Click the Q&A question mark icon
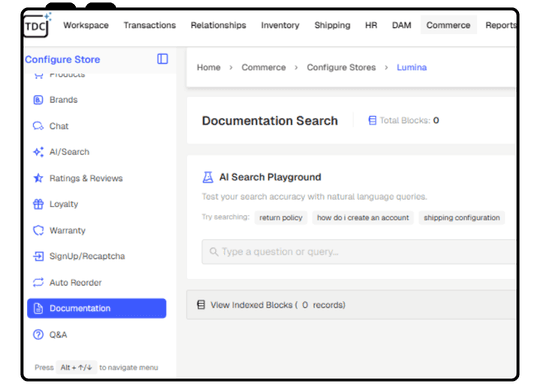Screen dimensions: 540x384 tap(38, 334)
